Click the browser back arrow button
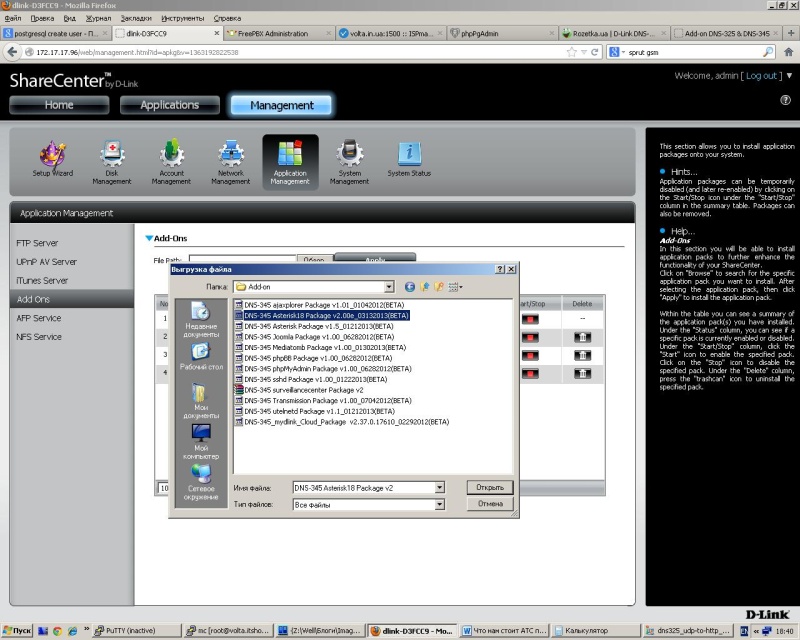The height and width of the screenshot is (640, 800). (12, 52)
